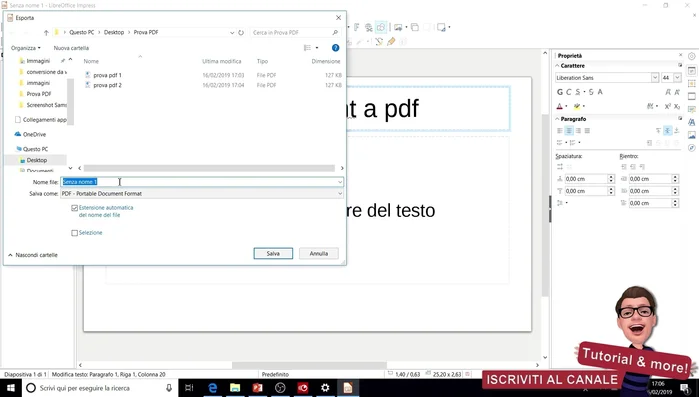Toggle bold (G) in Carattere panel
This screenshot has width=699, height=397.
tap(560, 92)
